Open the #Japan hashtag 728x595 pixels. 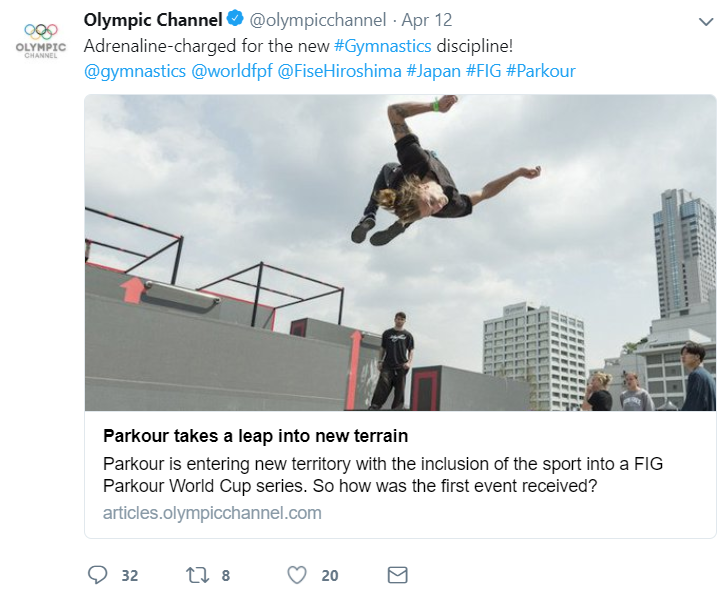click(x=433, y=71)
